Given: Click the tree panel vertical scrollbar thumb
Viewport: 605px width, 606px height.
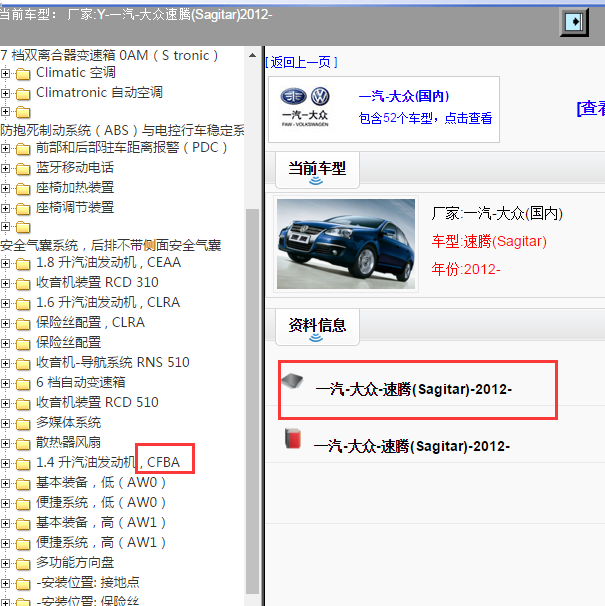Looking at the screenshot, I should [x=252, y=402].
